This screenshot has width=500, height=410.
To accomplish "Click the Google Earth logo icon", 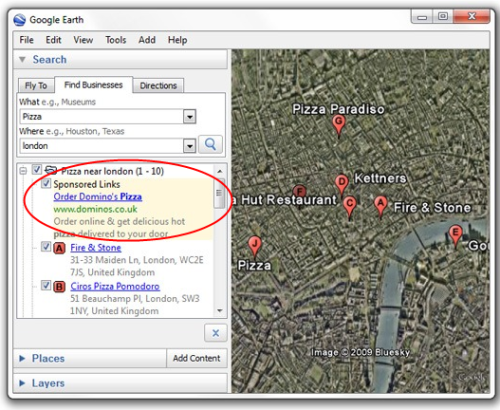I will click(20, 20).
